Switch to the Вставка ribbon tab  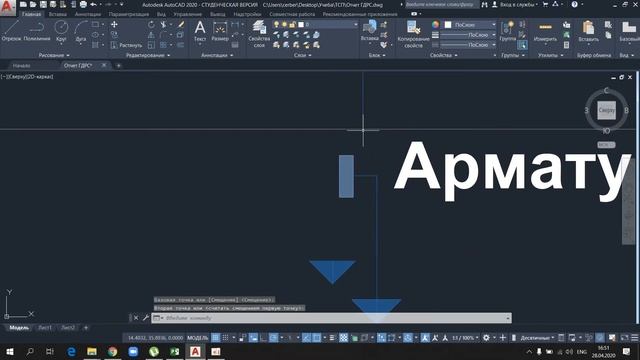coord(58,14)
